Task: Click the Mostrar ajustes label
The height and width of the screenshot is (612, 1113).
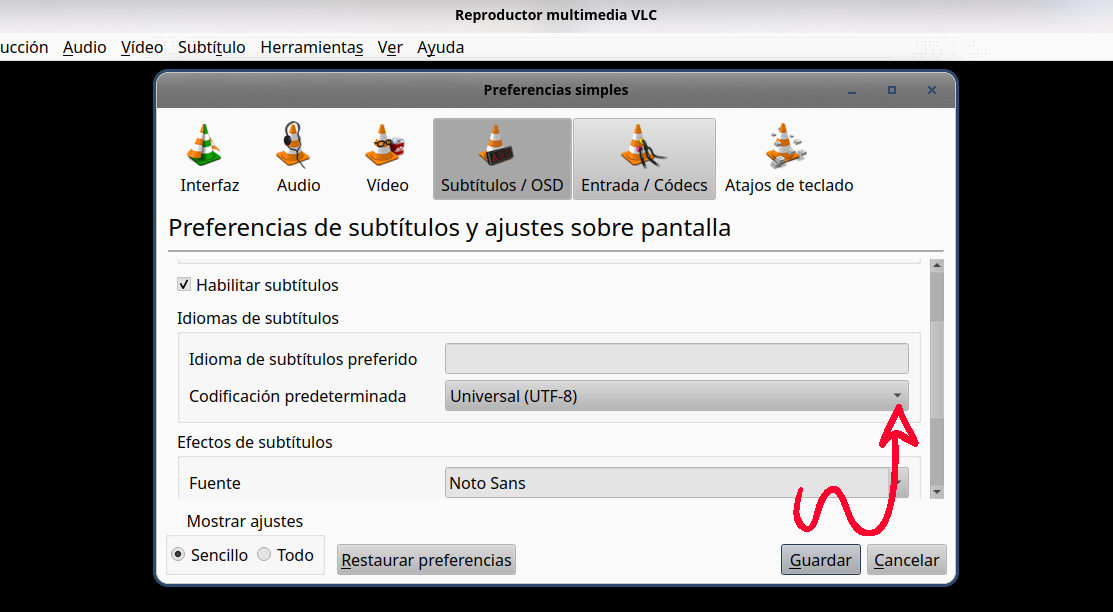Action: pos(245,521)
